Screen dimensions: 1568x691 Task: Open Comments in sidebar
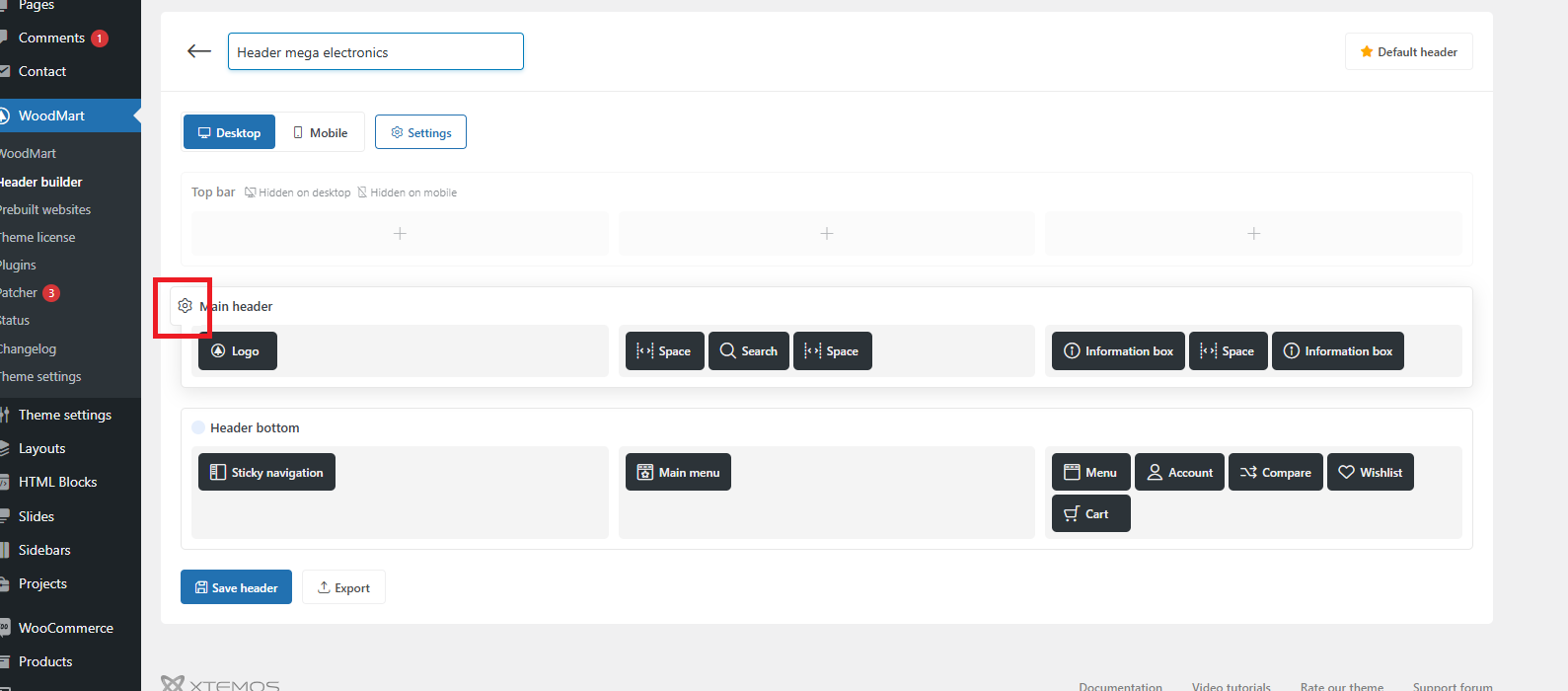click(51, 38)
